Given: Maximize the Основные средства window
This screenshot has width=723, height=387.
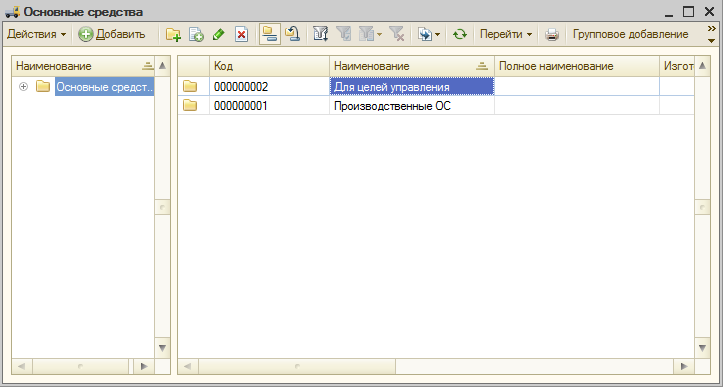Looking at the screenshot, I should pos(688,11).
